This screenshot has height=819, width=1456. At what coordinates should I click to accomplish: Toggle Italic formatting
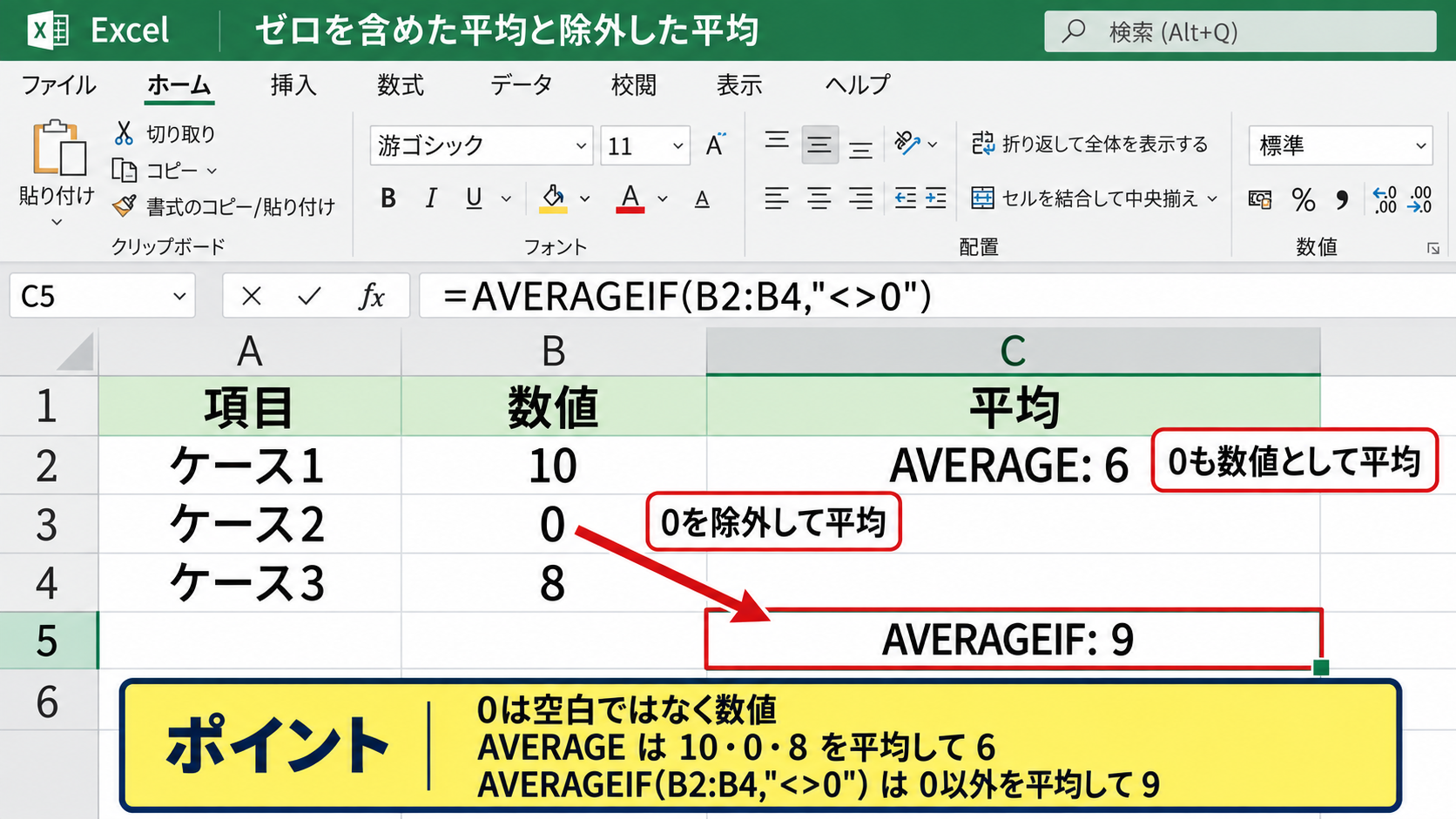point(430,198)
